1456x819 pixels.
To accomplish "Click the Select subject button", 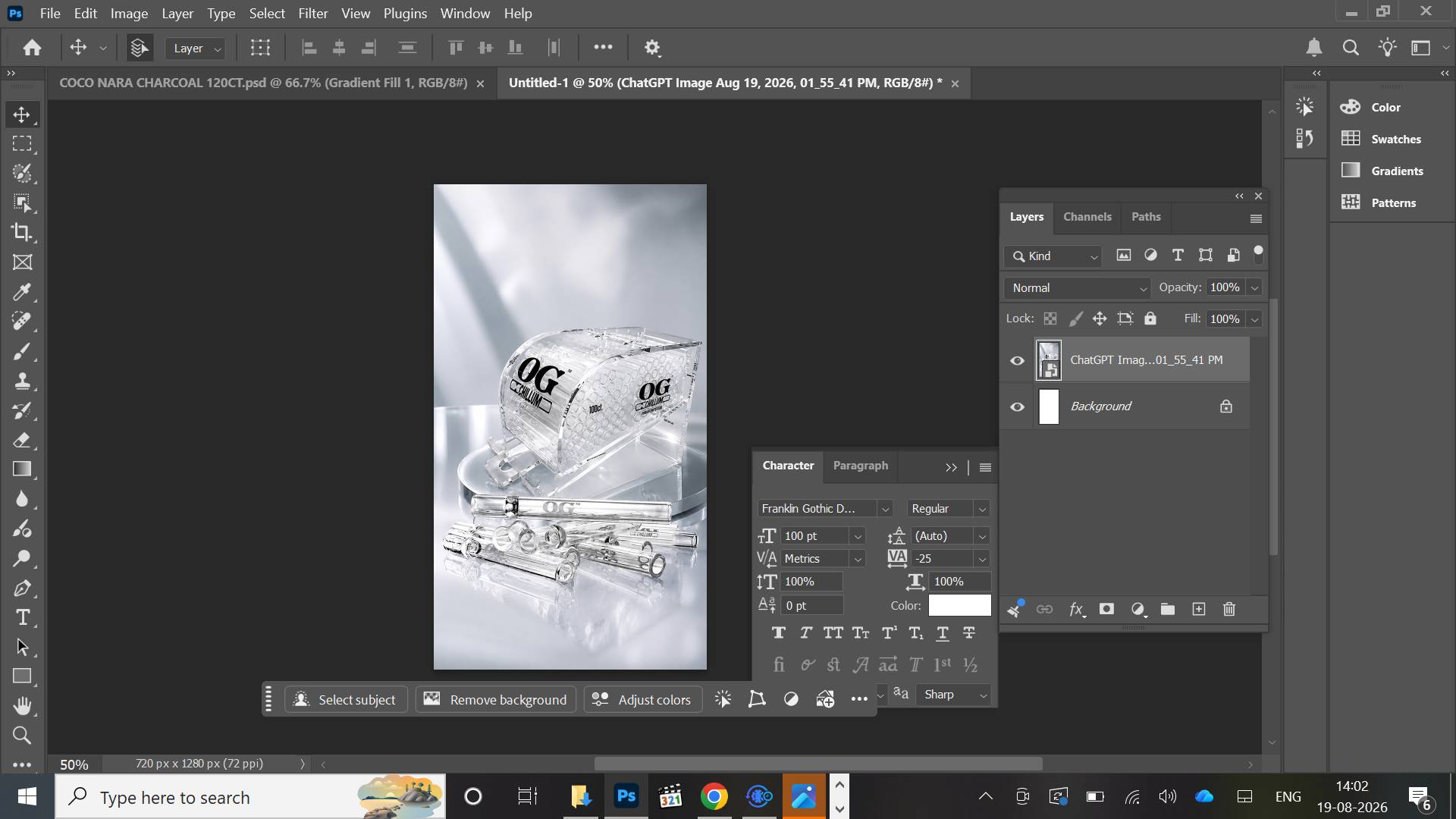I will [346, 699].
